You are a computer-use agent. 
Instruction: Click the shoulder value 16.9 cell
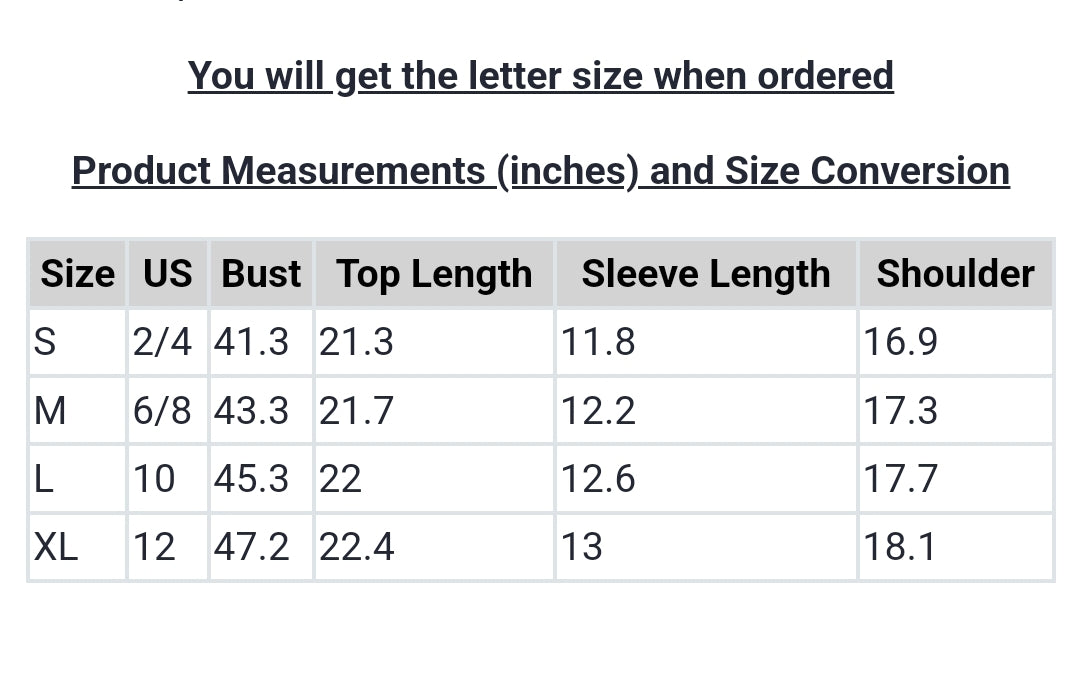[901, 342]
